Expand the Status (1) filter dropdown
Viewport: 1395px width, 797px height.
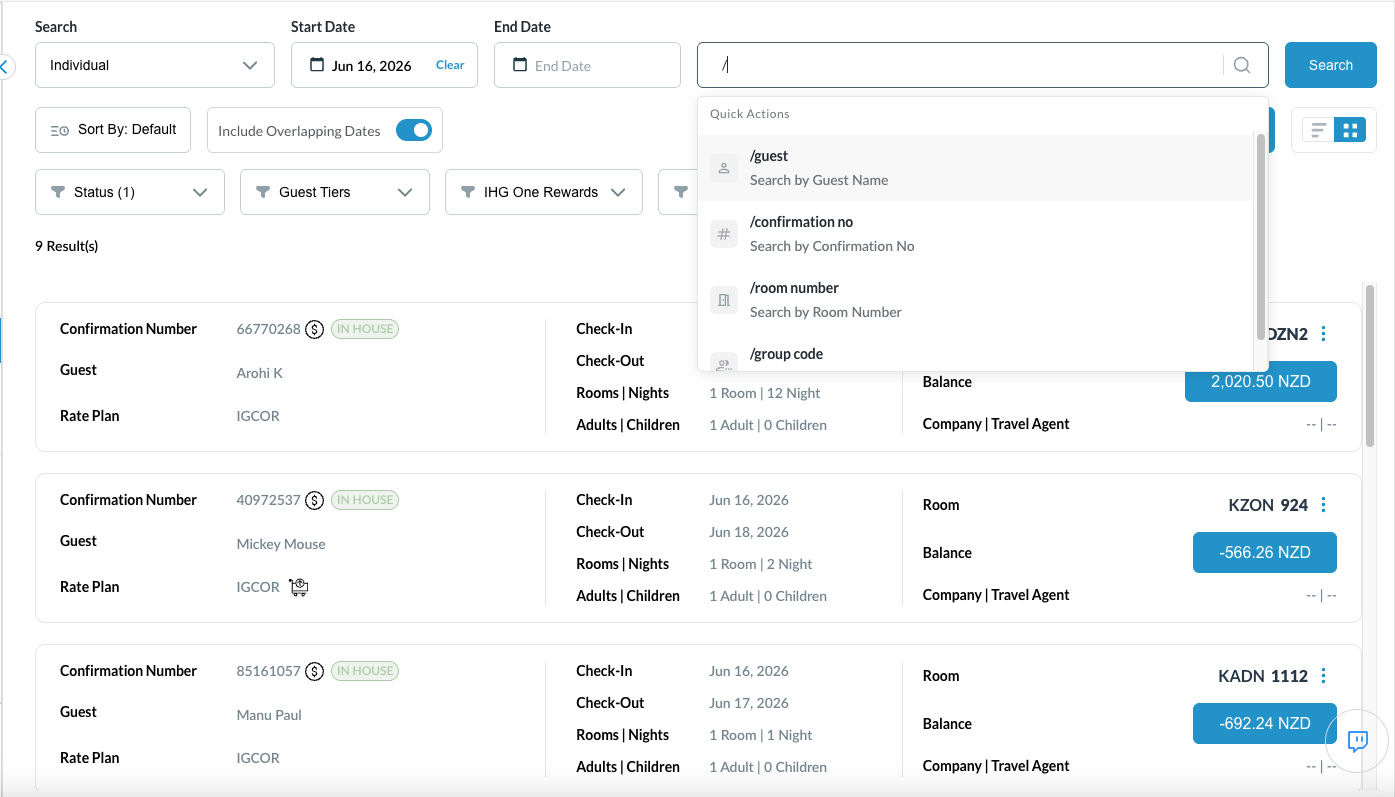coord(130,192)
